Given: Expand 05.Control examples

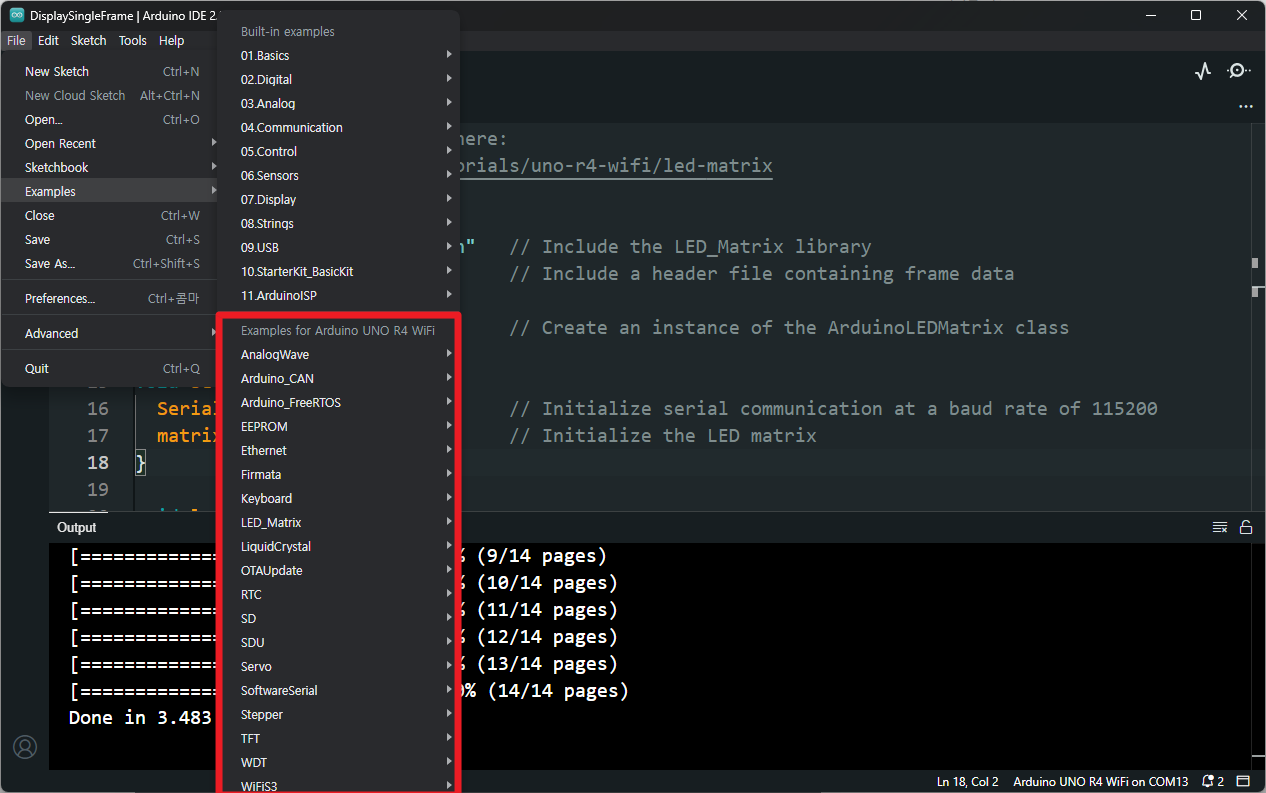Looking at the screenshot, I should click(x=338, y=152).
